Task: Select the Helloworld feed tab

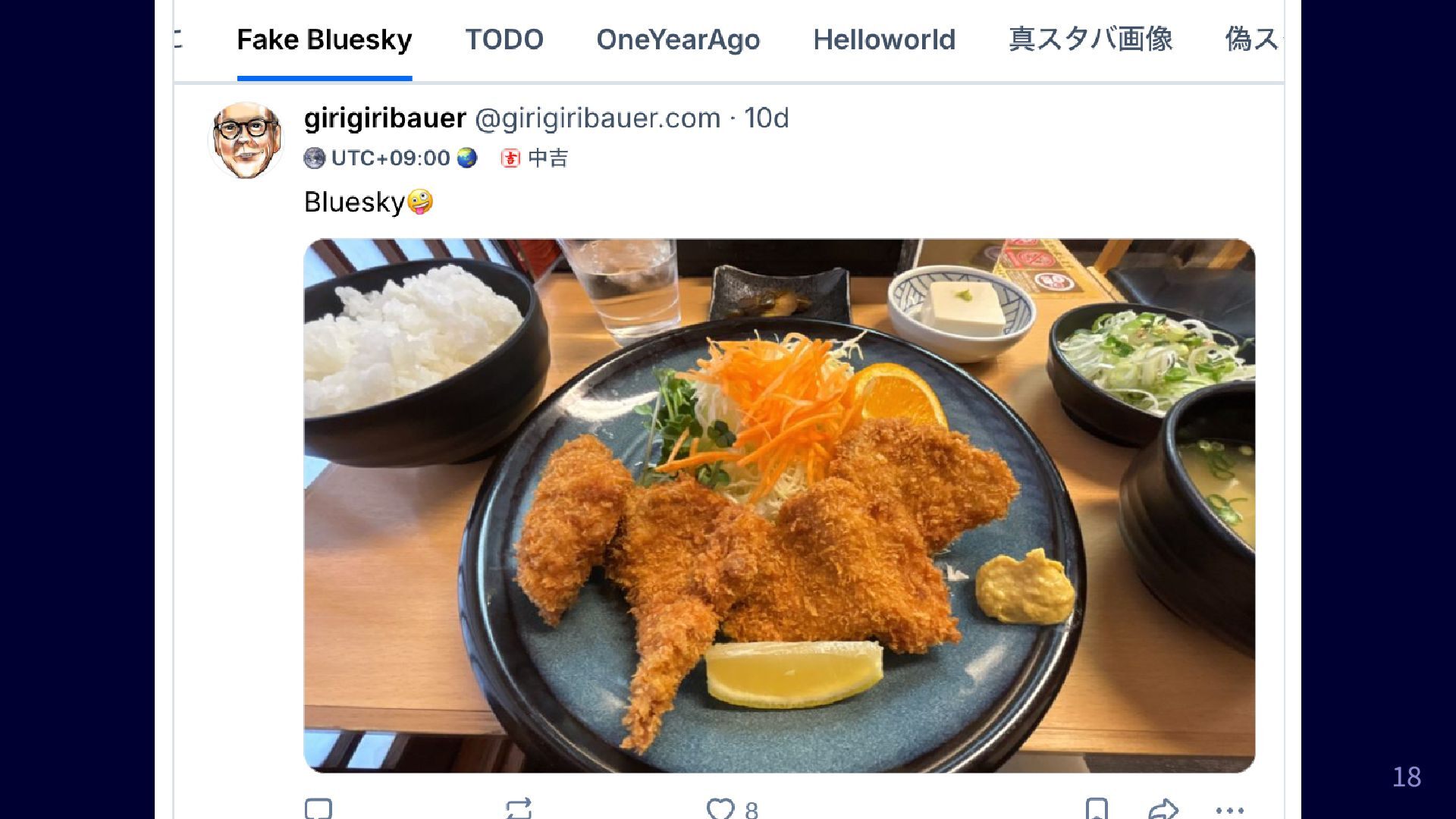Action: pos(884,39)
